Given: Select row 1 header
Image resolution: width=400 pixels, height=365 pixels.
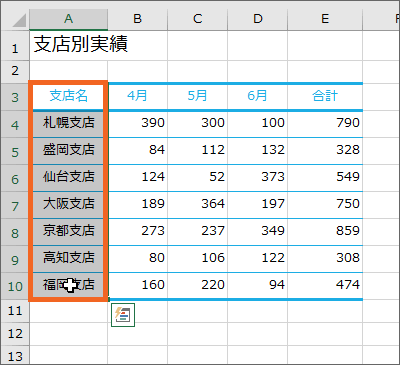Looking at the screenshot, I should (15, 46).
